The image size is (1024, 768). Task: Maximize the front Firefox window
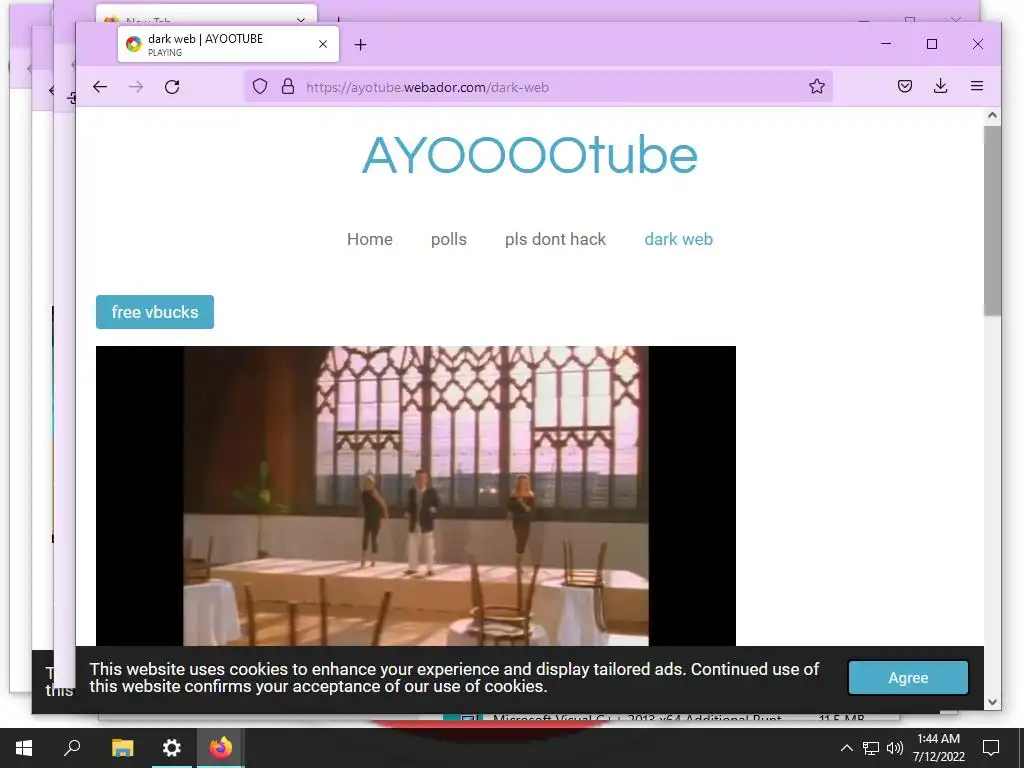[x=932, y=44]
